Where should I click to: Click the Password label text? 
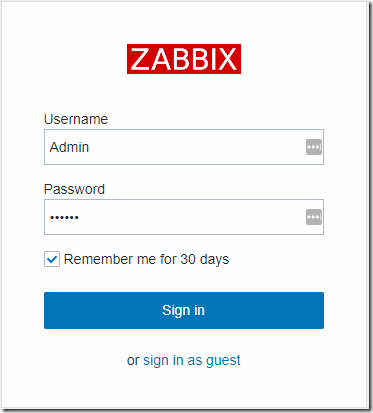tap(74, 189)
